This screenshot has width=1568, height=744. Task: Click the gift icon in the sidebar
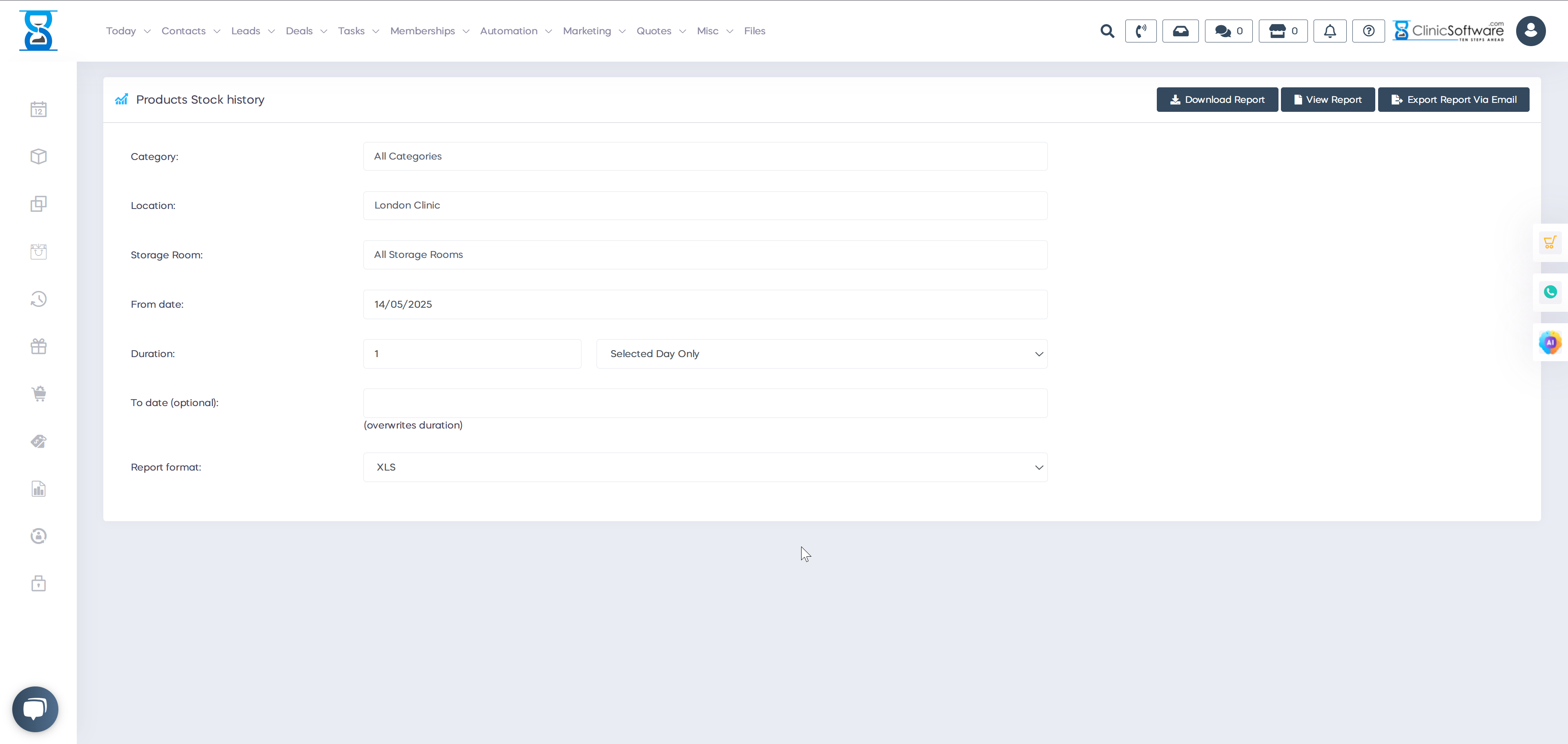click(x=38, y=346)
